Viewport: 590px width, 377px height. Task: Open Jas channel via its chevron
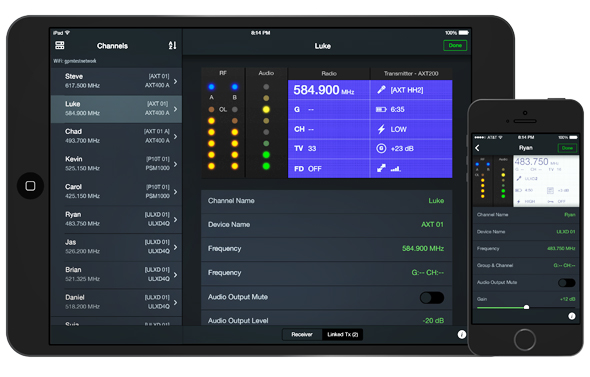(x=175, y=247)
